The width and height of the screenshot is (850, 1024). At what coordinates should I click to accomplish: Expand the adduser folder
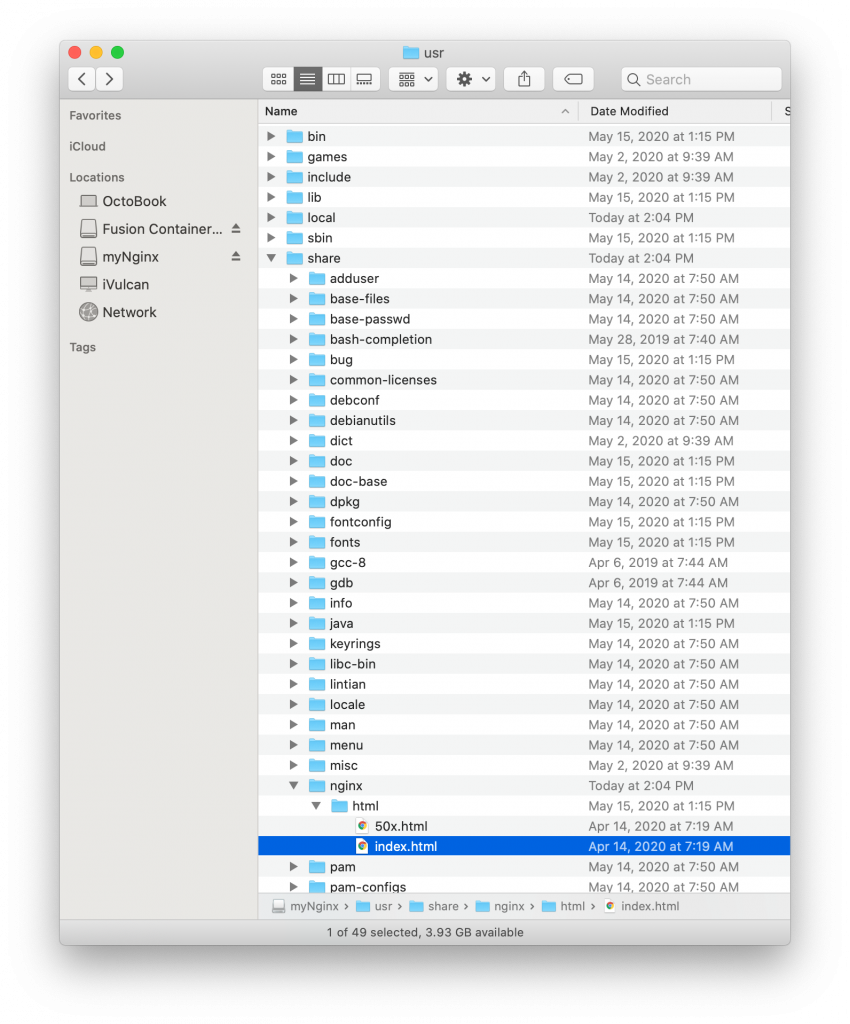[294, 278]
